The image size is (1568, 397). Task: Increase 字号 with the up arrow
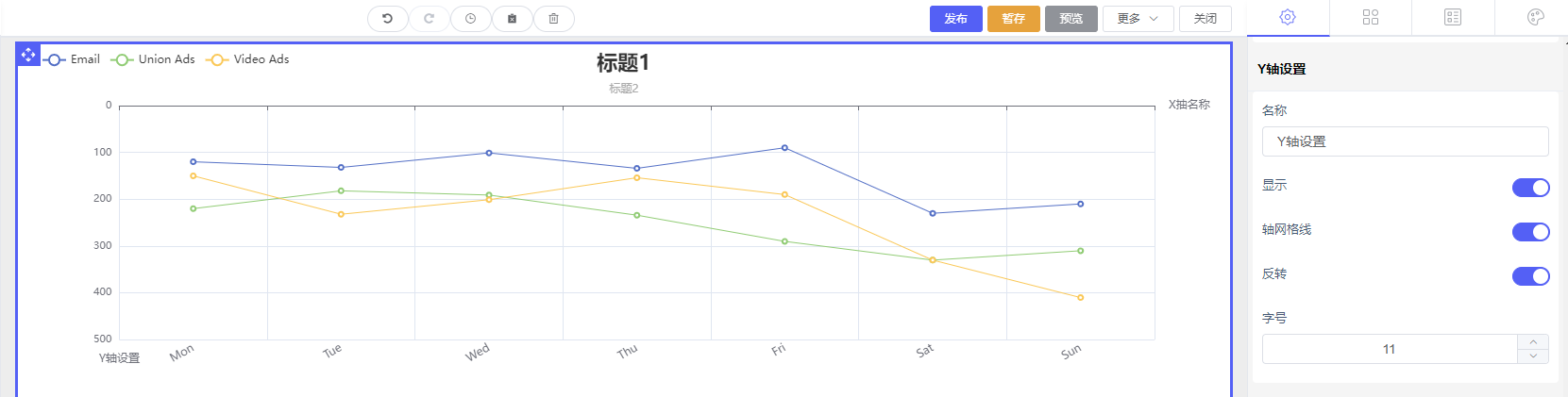point(1533,342)
